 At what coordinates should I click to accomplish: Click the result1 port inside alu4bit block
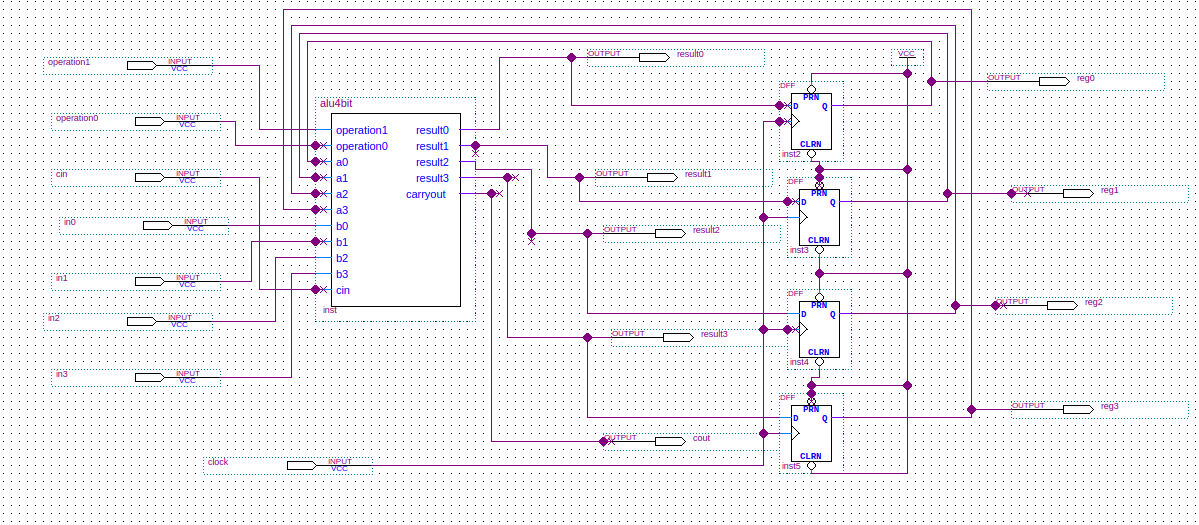click(432, 146)
